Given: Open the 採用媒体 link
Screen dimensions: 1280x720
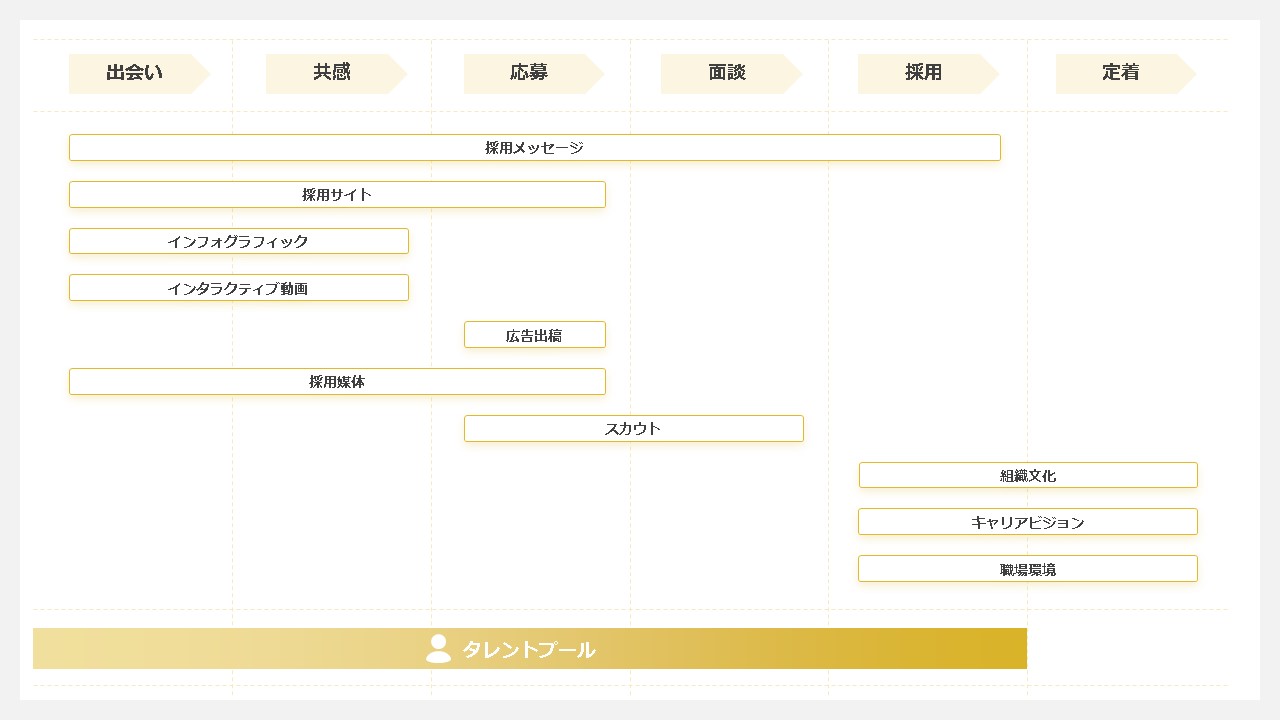Looking at the screenshot, I should [337, 381].
